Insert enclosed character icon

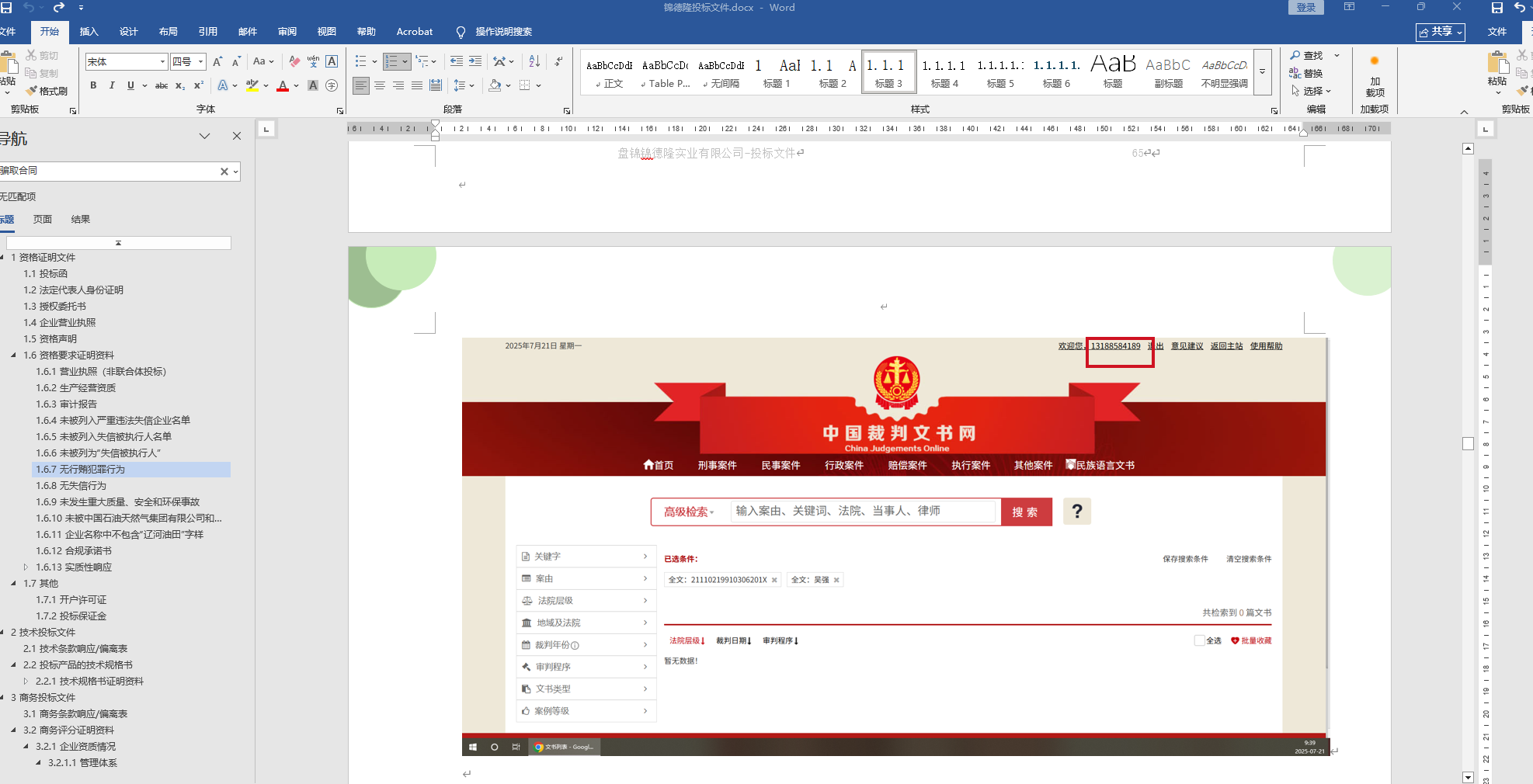click(332, 85)
